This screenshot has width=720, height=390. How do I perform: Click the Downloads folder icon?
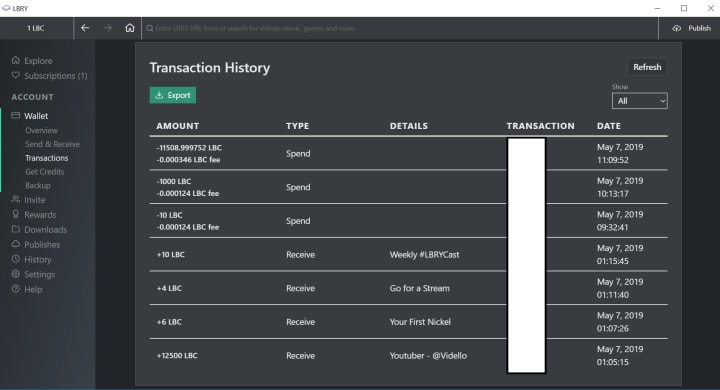tap(16, 229)
